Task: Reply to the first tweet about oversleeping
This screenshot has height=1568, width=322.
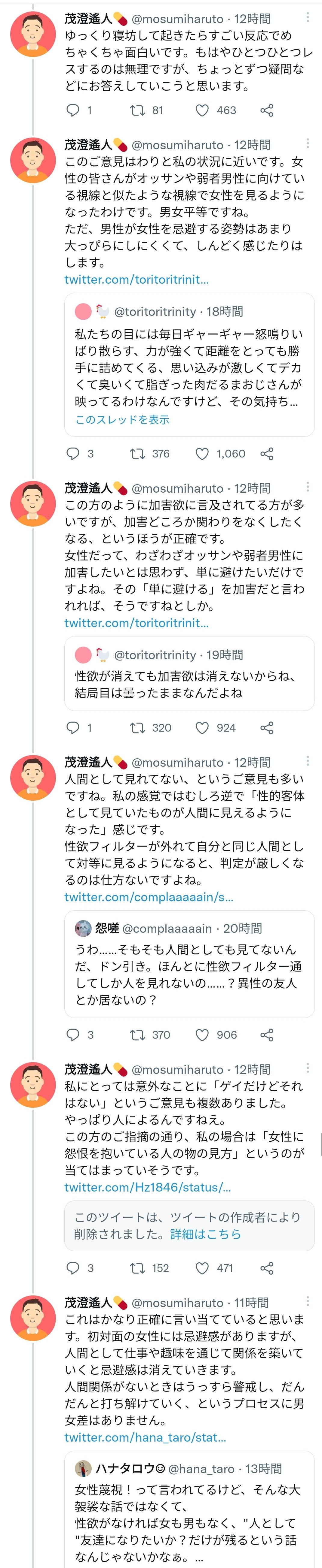Action: click(x=73, y=110)
